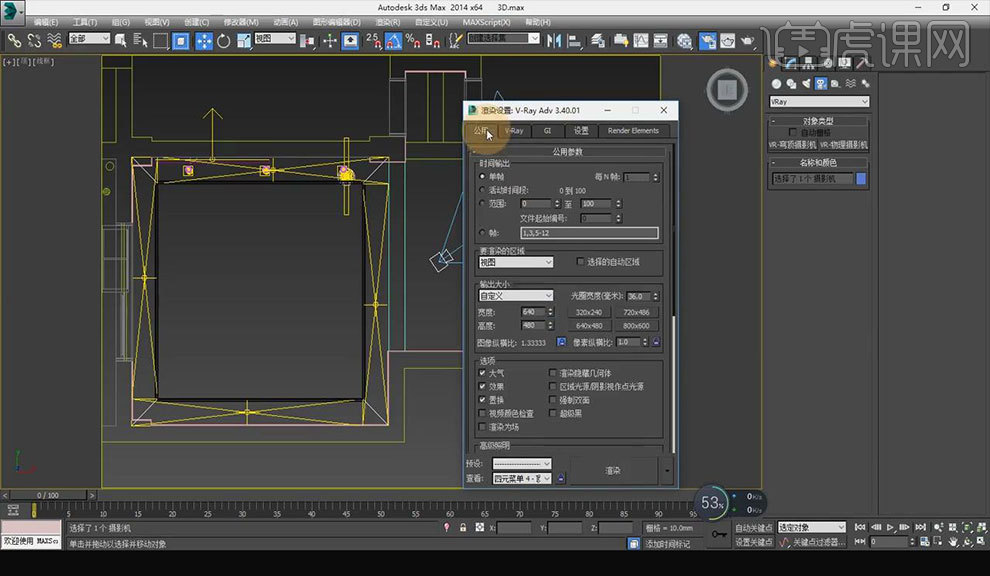Select the Cameras category in Create panel

point(821,83)
